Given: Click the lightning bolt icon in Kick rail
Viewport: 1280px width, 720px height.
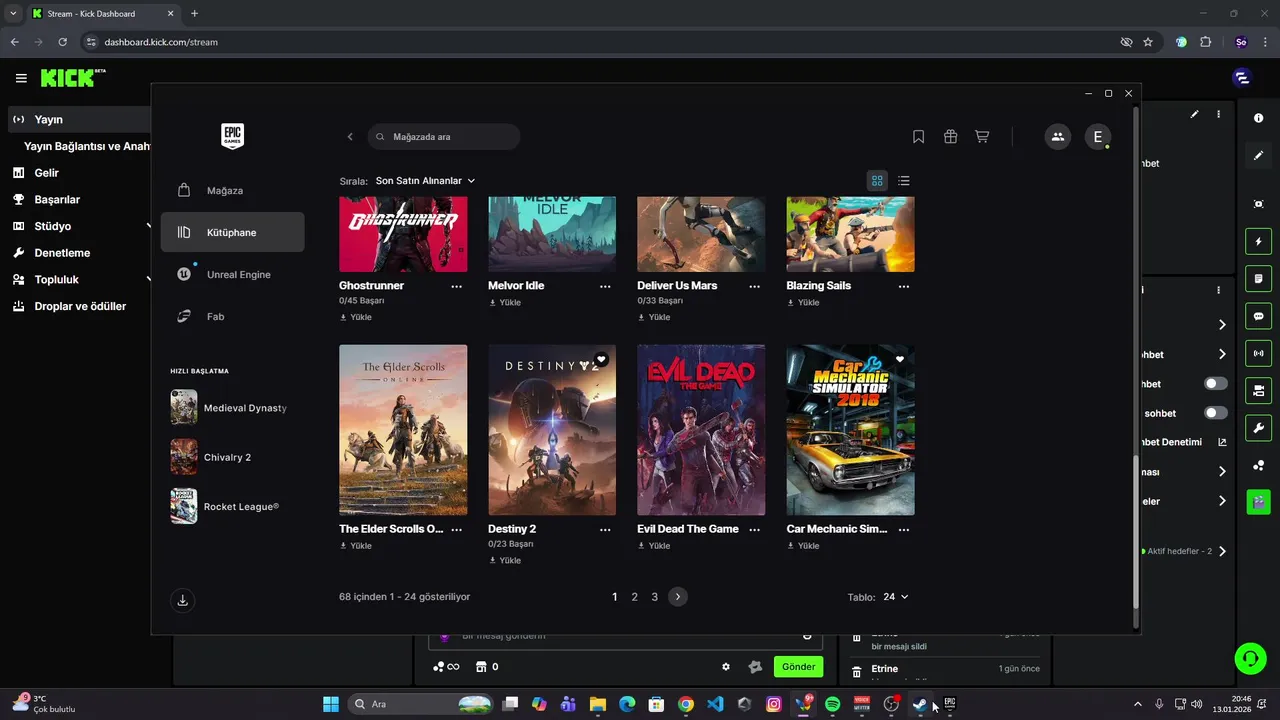Looking at the screenshot, I should pyautogui.click(x=1259, y=241).
